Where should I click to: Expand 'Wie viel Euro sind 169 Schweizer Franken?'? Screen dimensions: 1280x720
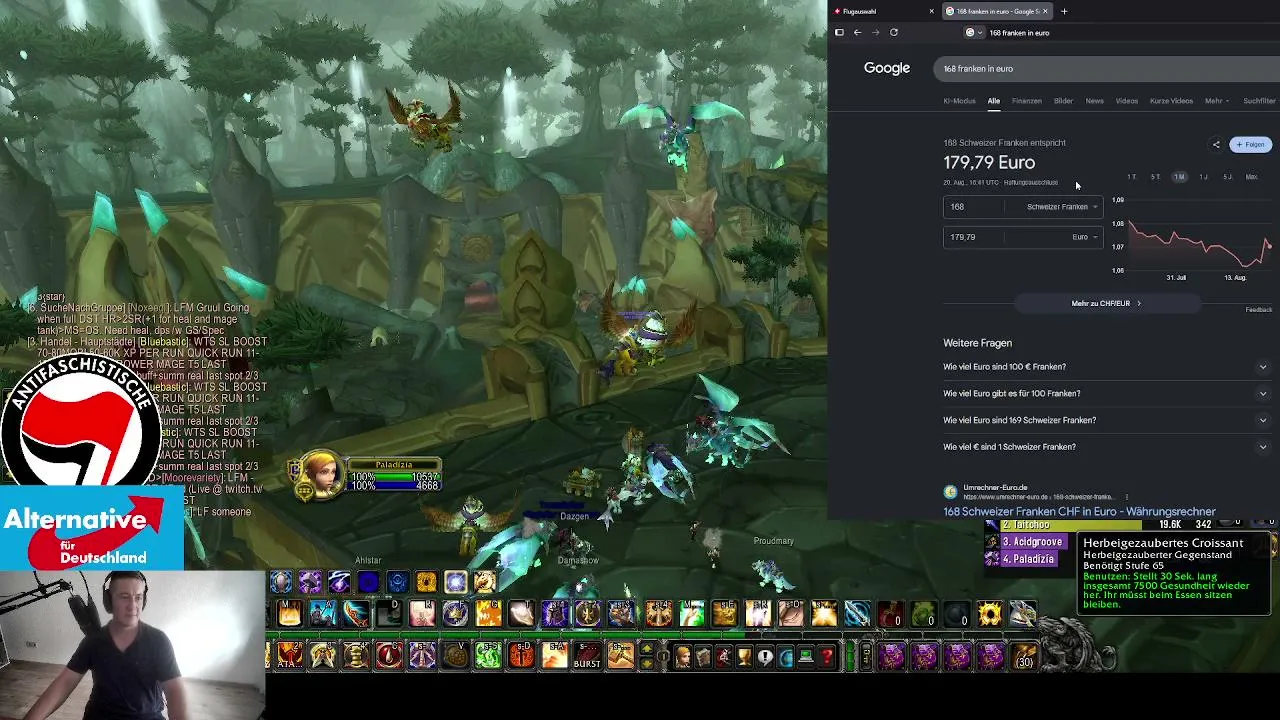1106,420
